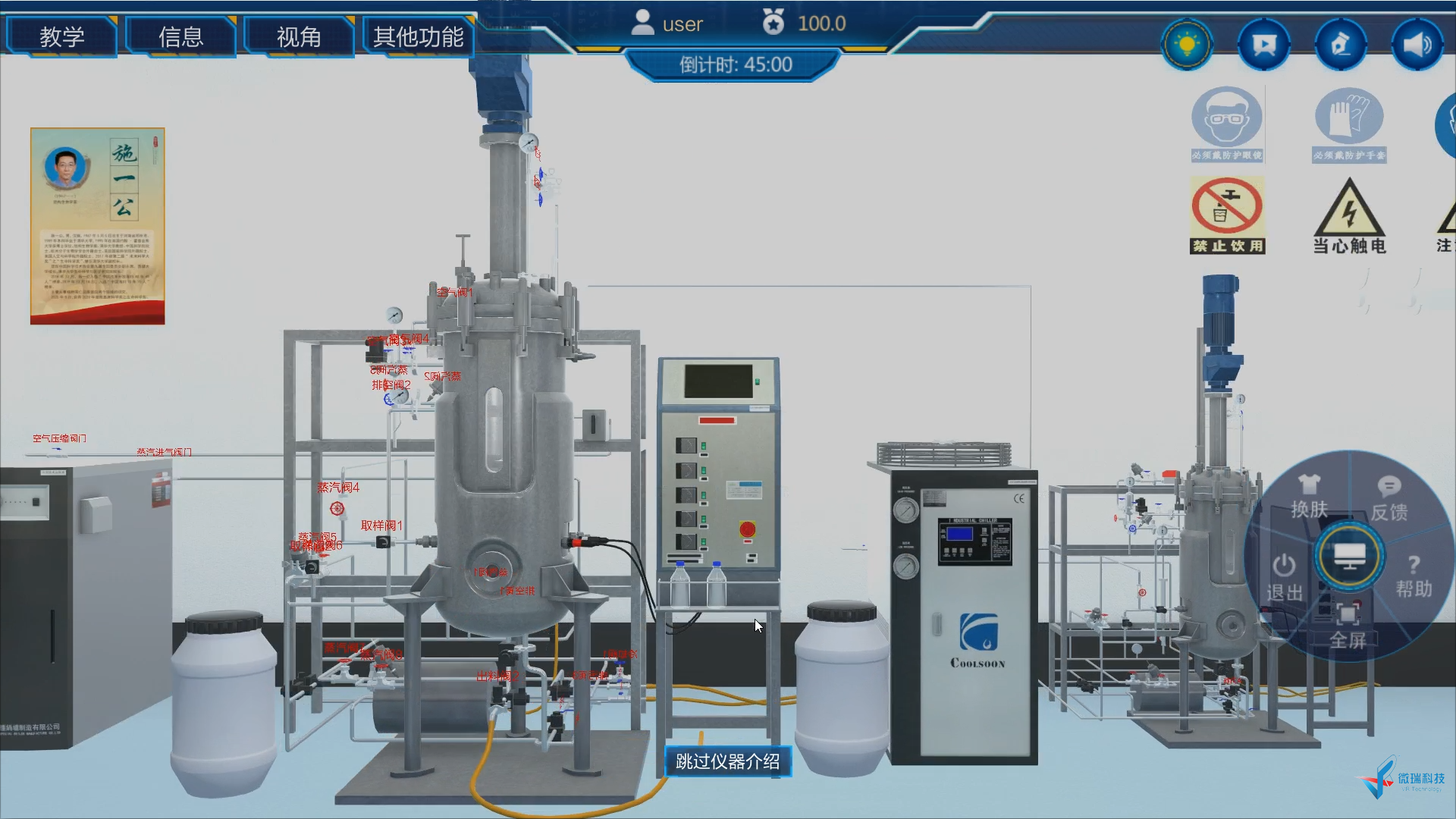Click the white barrel beside the steam generator

[x=223, y=704]
